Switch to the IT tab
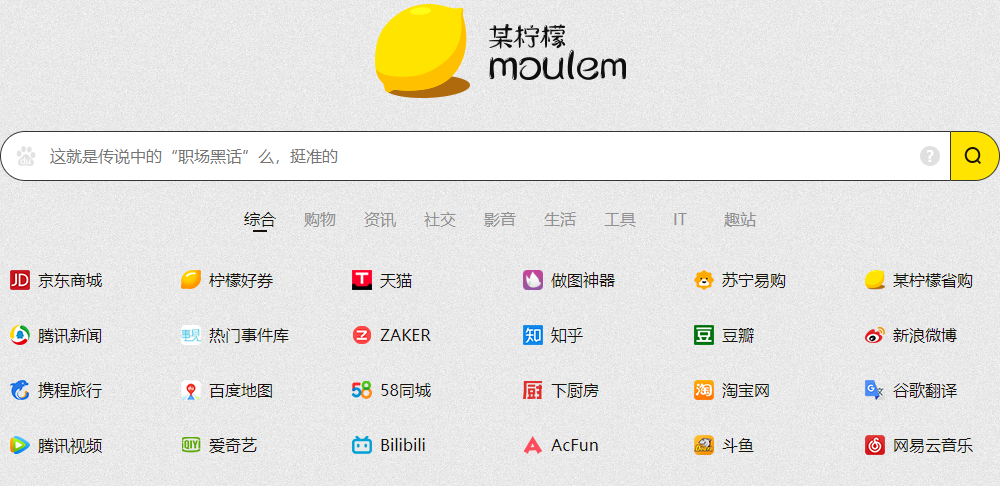 pyautogui.click(x=680, y=220)
